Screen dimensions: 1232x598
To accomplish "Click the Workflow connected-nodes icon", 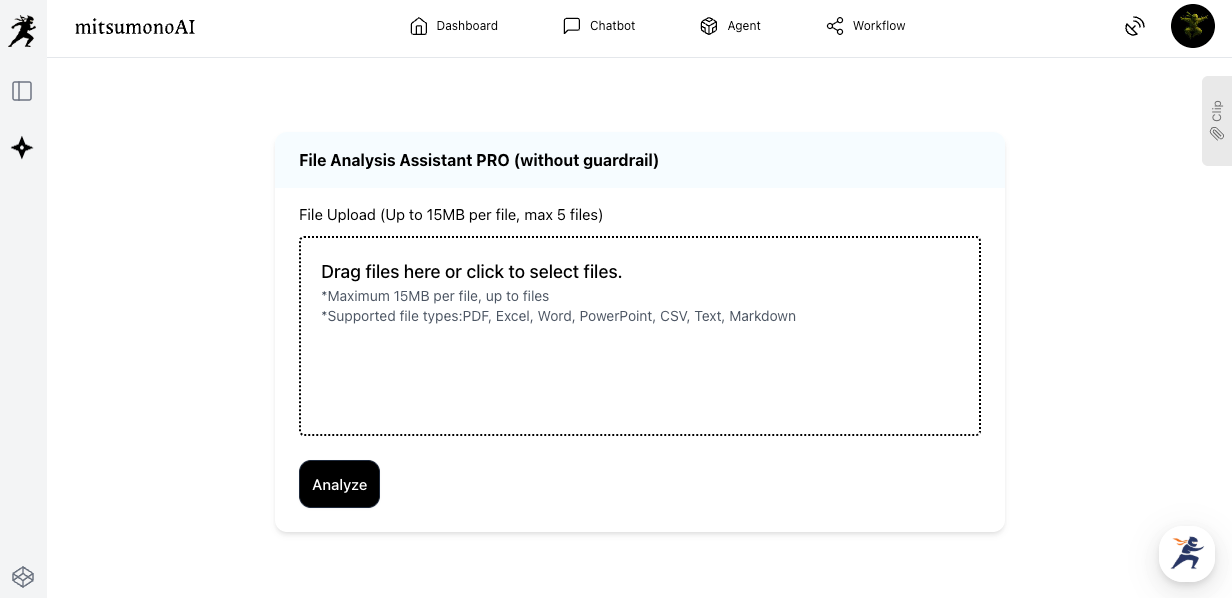I will pos(835,26).
